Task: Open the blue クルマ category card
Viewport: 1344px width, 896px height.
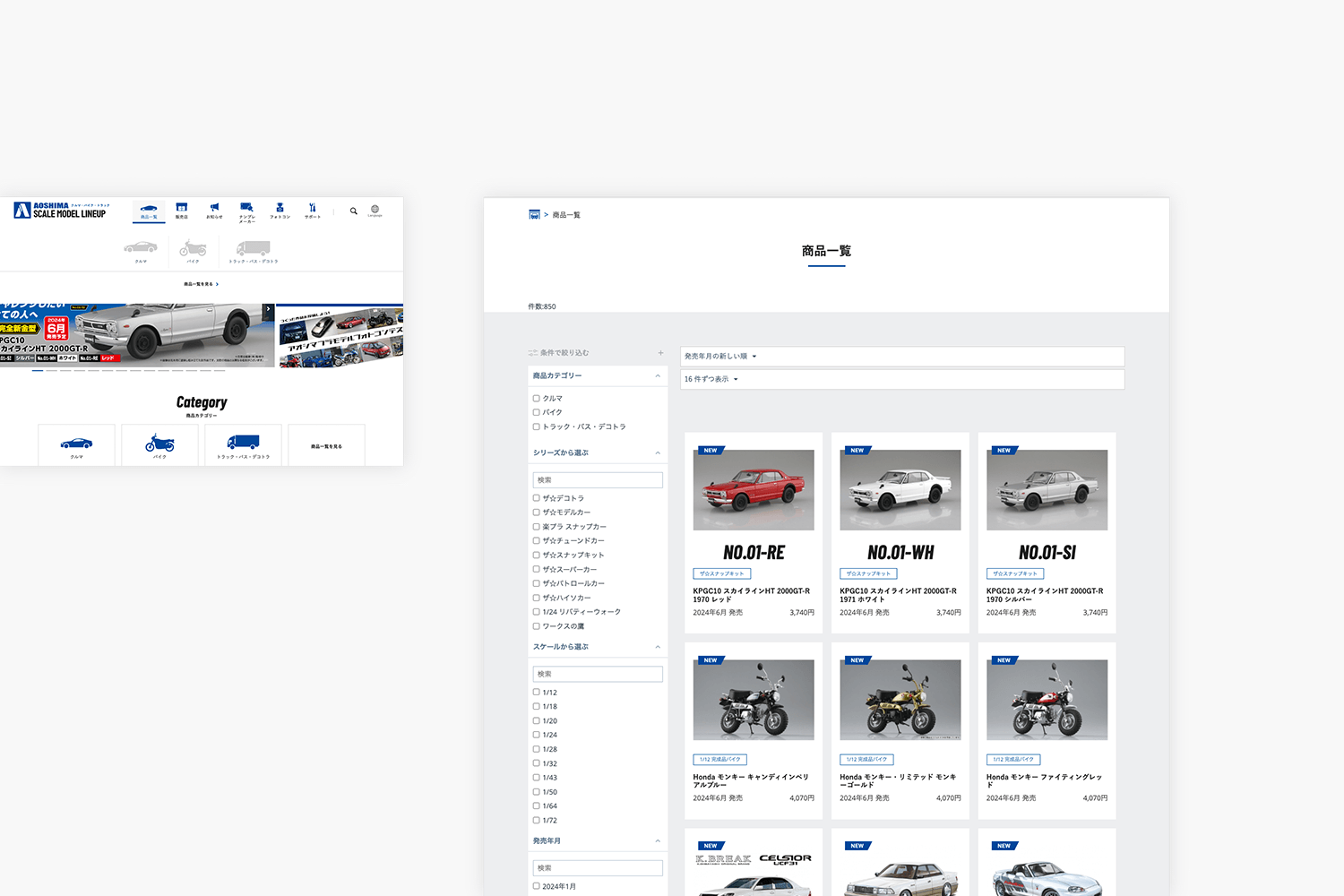Action: point(76,445)
